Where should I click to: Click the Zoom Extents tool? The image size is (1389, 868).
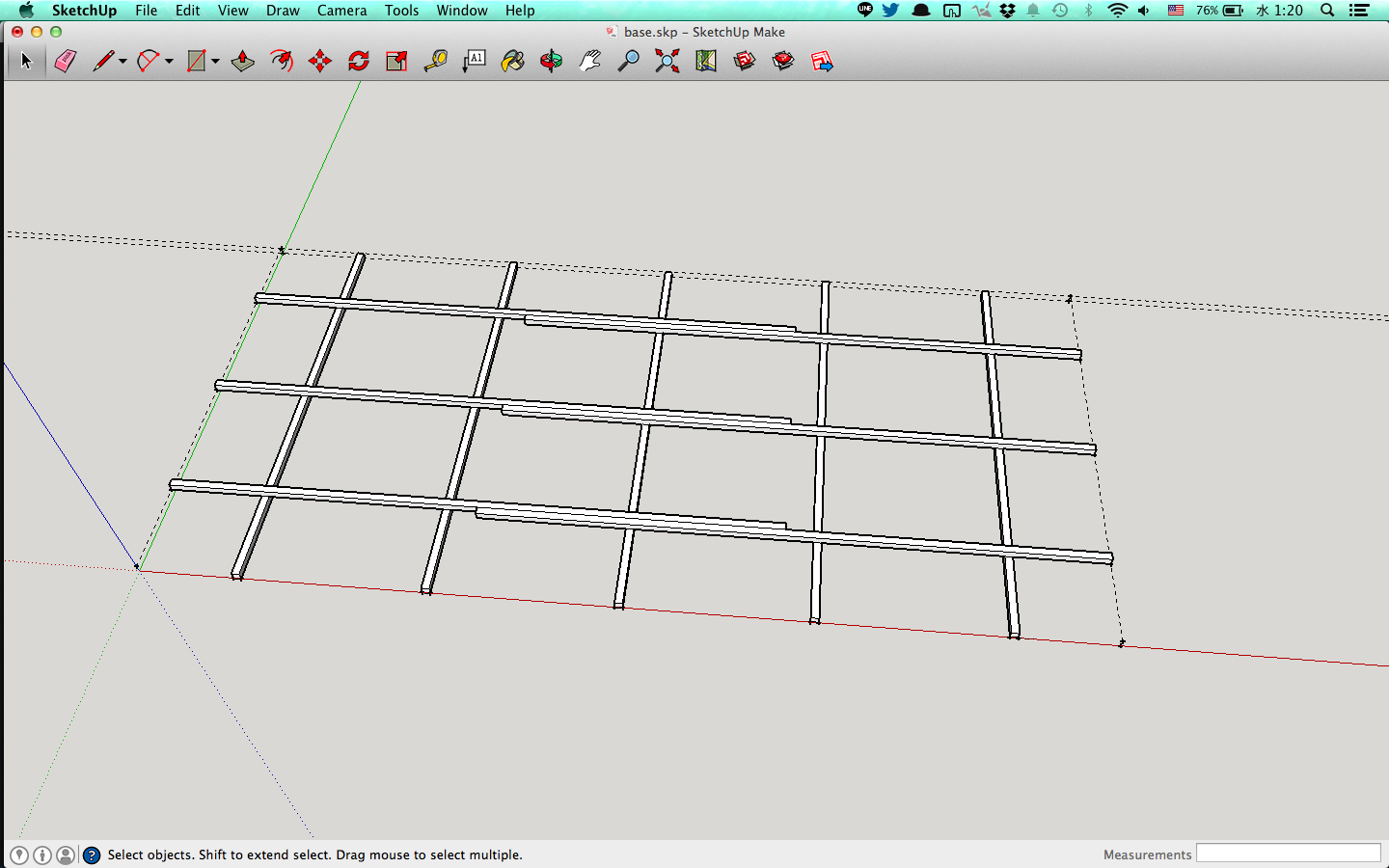[667, 62]
